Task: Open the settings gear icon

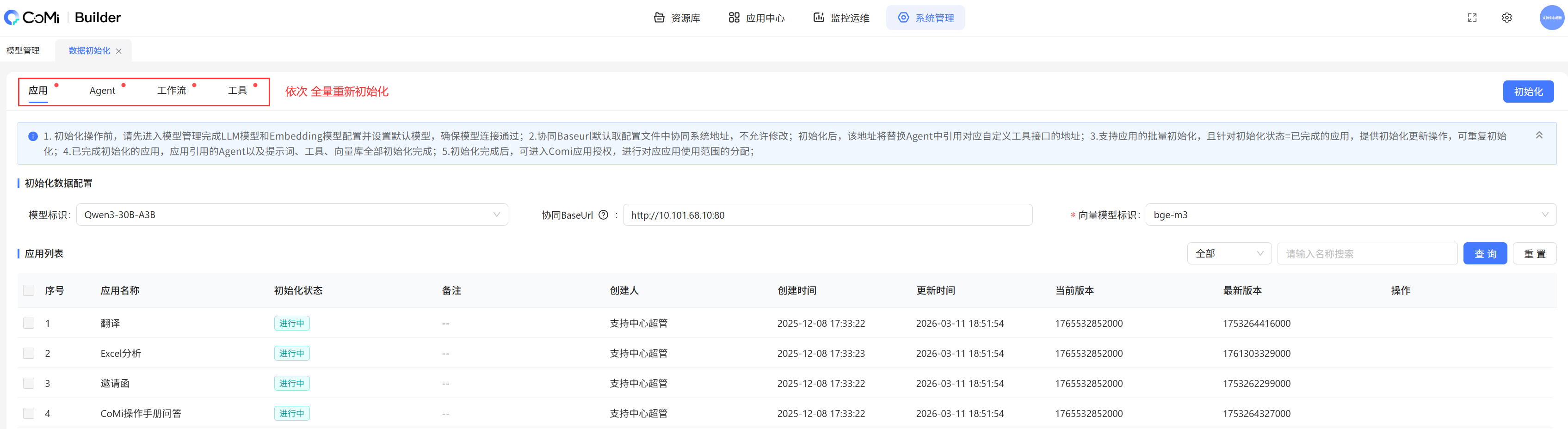Action: point(1506,18)
